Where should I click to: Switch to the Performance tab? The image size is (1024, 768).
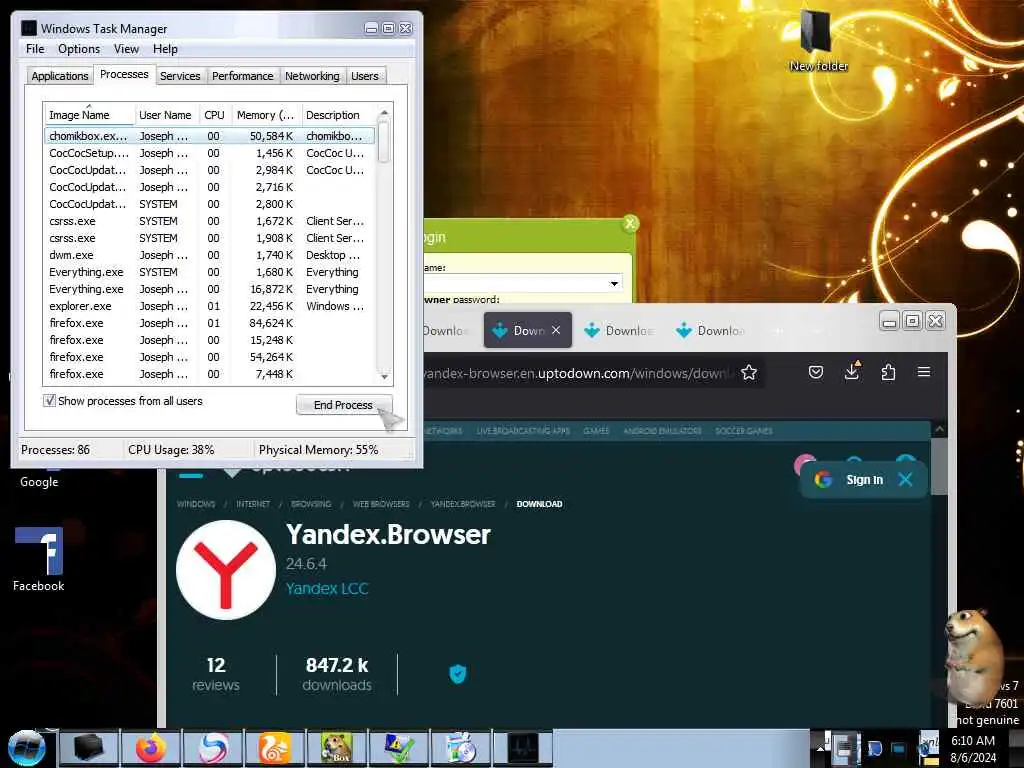[x=242, y=76]
